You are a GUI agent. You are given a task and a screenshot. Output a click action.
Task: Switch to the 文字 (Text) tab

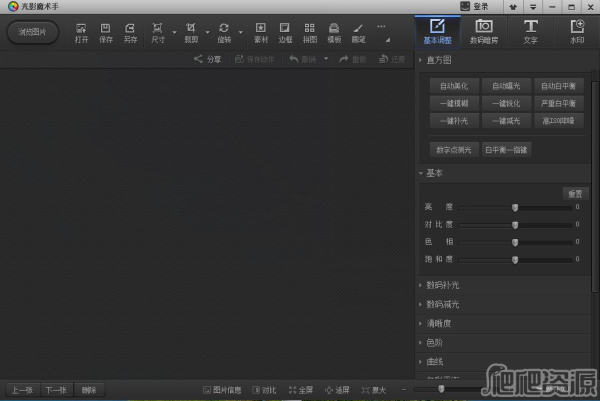coord(530,31)
